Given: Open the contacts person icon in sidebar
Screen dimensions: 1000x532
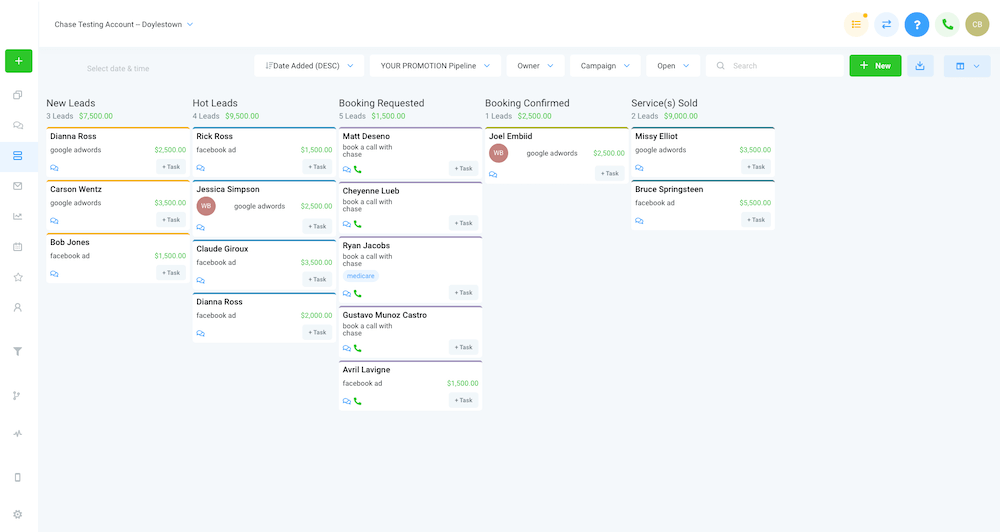Looking at the screenshot, I should (18, 307).
